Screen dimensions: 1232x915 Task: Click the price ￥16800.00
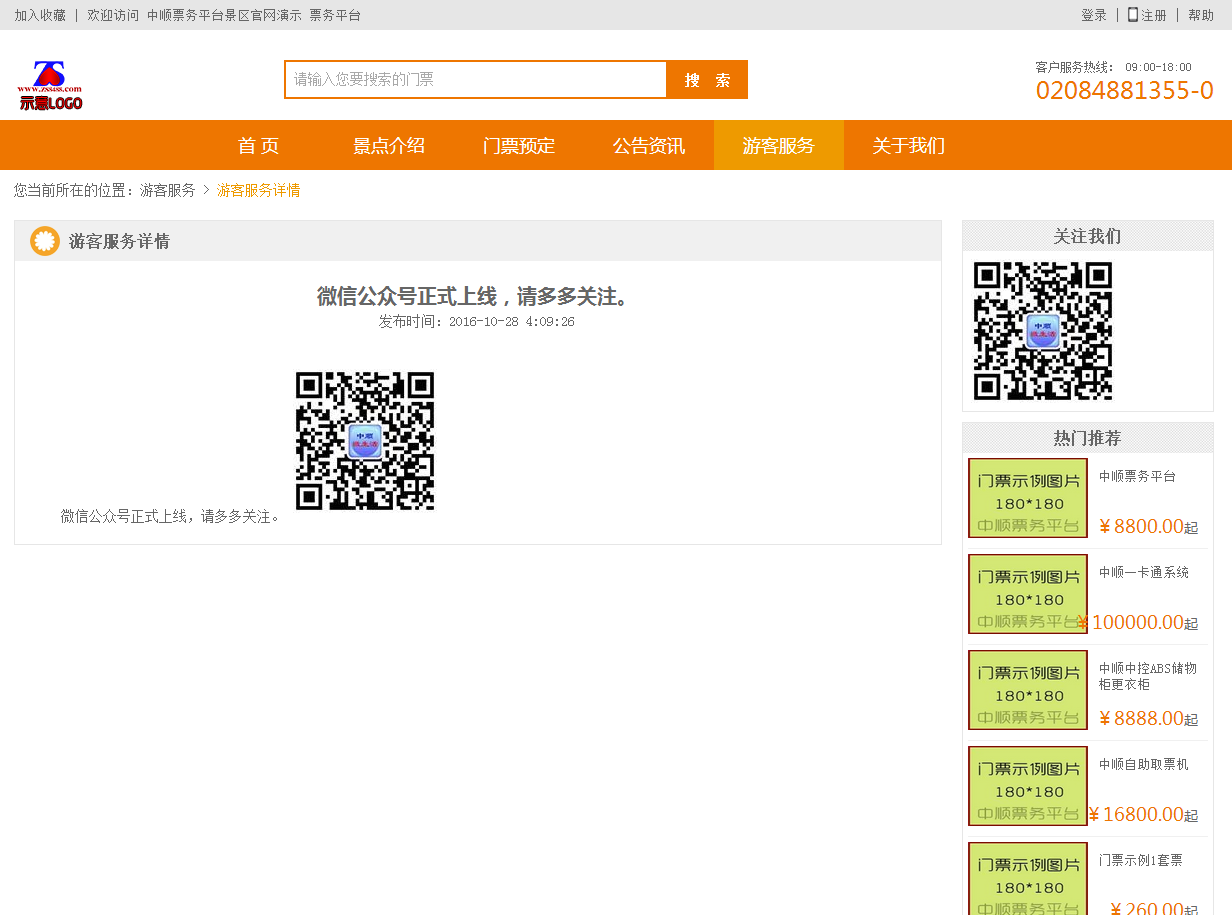1136,814
